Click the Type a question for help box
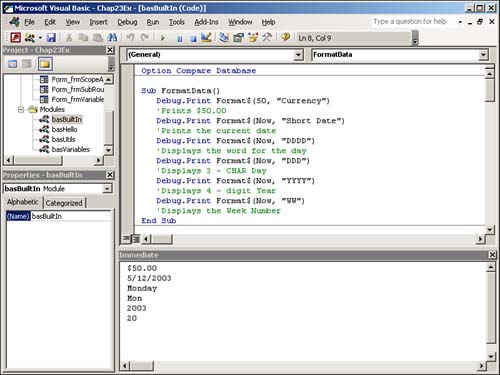Viewport: 500px width, 375px height. (413, 22)
